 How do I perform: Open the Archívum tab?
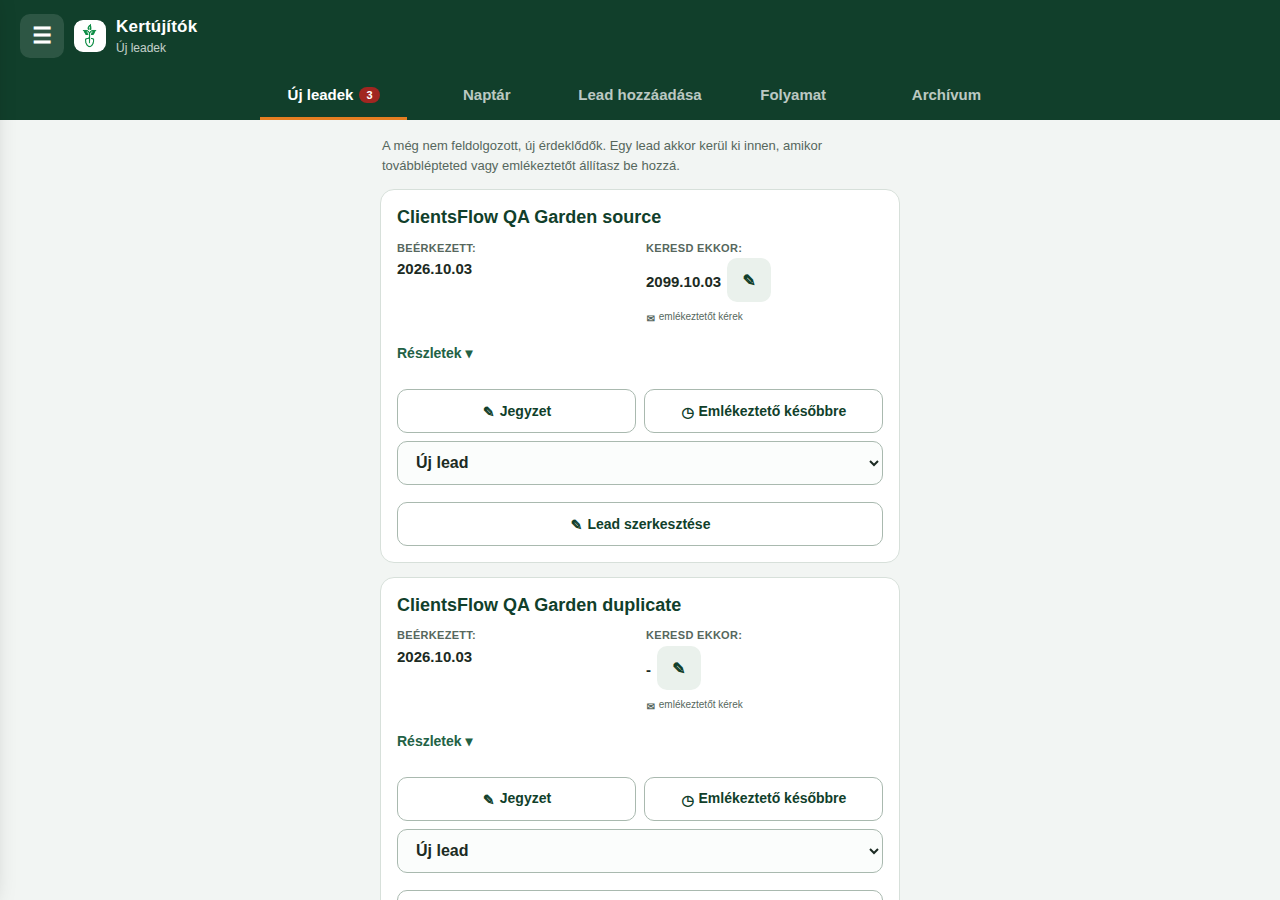946,95
